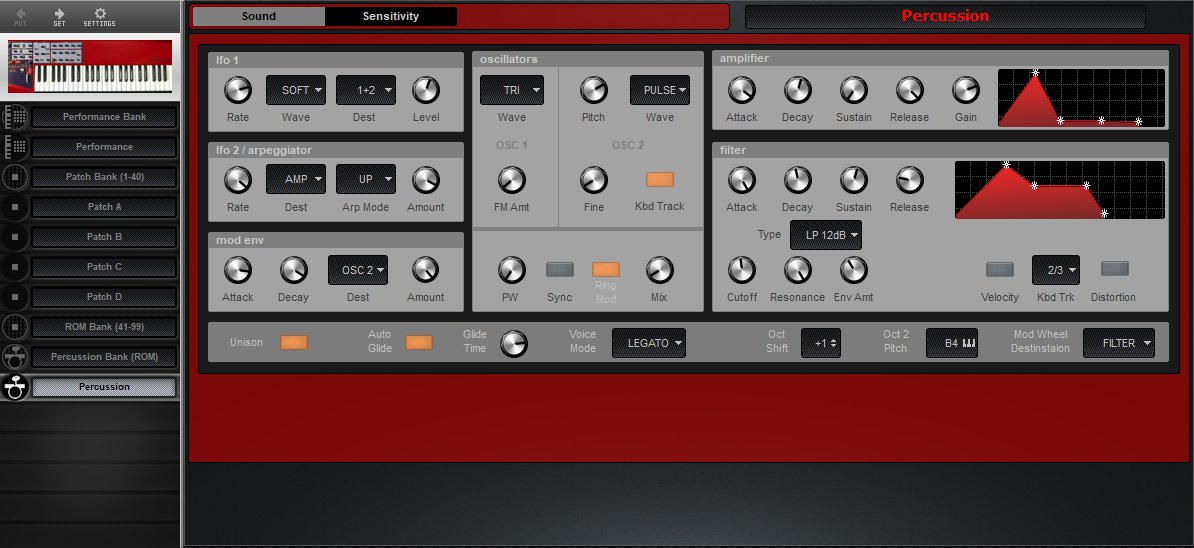This screenshot has width=1194, height=548.
Task: Switch to the Sensitivity tab
Action: [391, 16]
